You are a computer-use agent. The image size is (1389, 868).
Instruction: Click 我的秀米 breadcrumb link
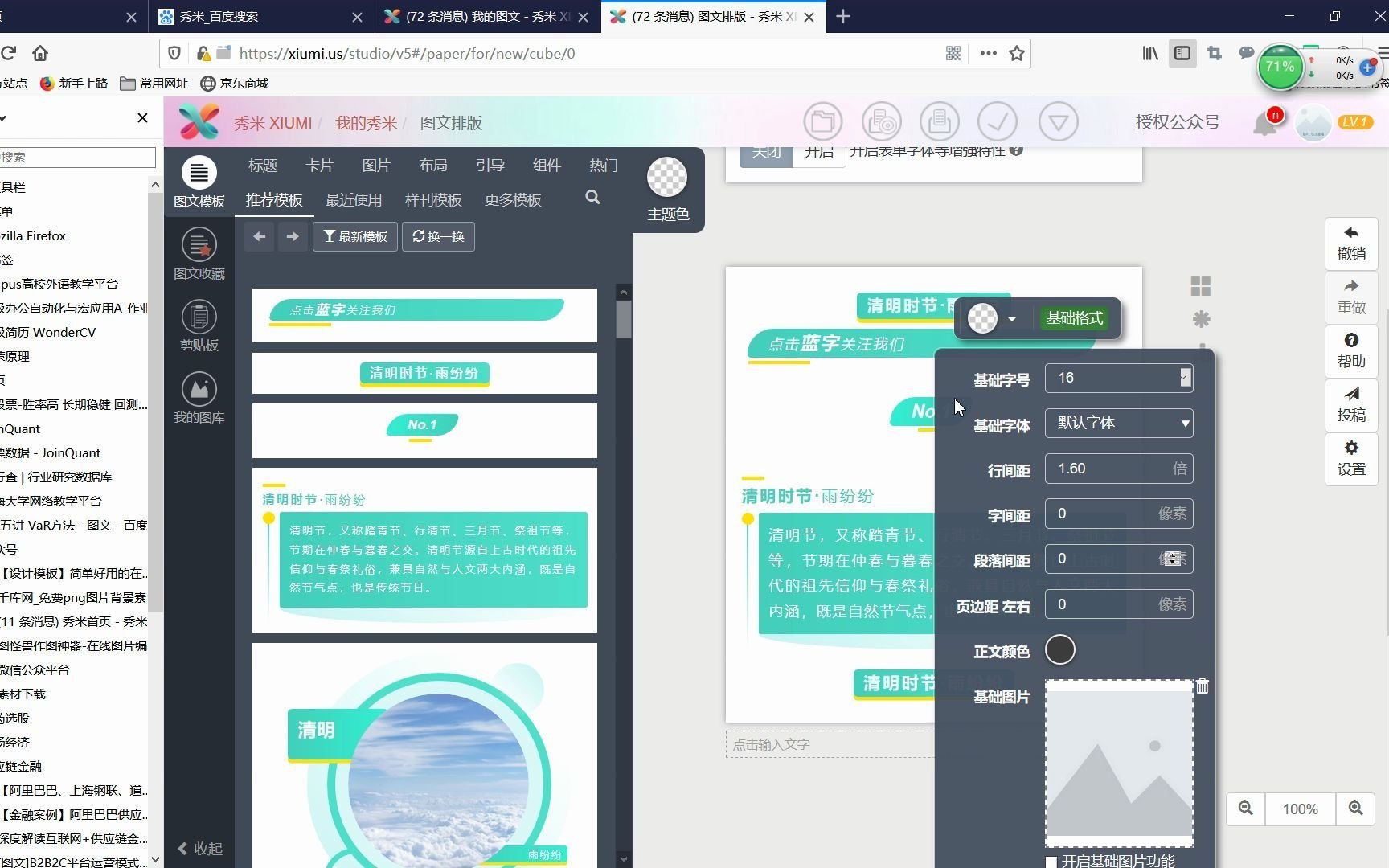pyautogui.click(x=366, y=123)
